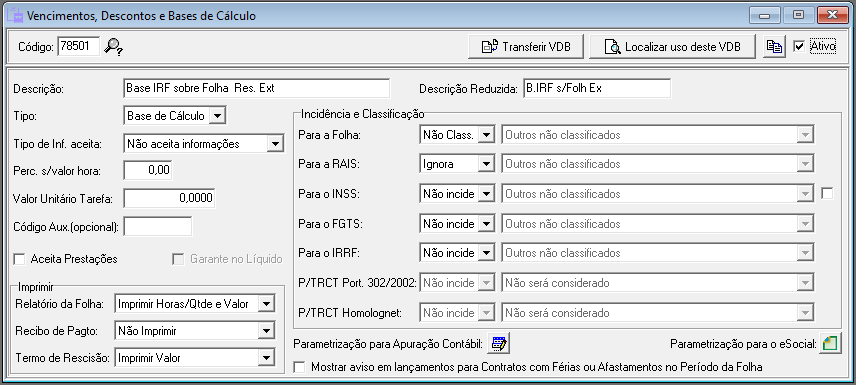Open the Relatório da Folha dropdown

coord(195,304)
